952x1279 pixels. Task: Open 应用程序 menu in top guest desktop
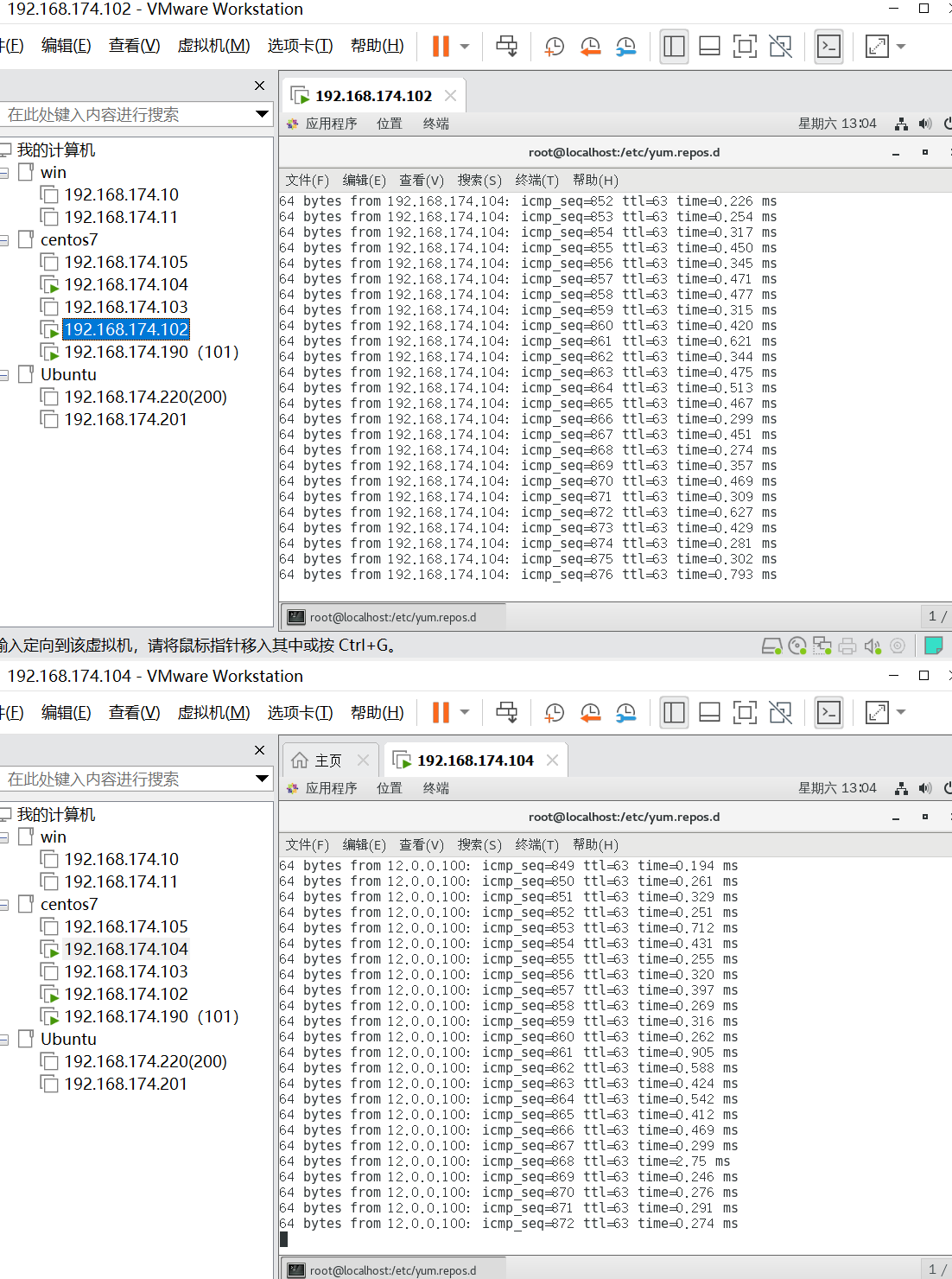coord(331,124)
